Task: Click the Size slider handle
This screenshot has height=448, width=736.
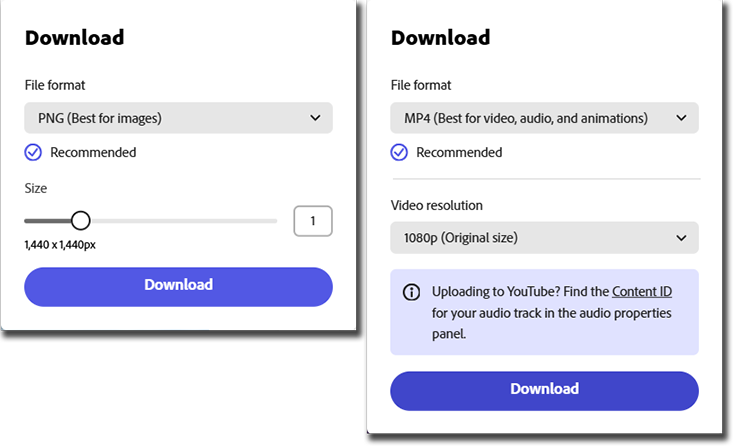Action: pos(81,221)
